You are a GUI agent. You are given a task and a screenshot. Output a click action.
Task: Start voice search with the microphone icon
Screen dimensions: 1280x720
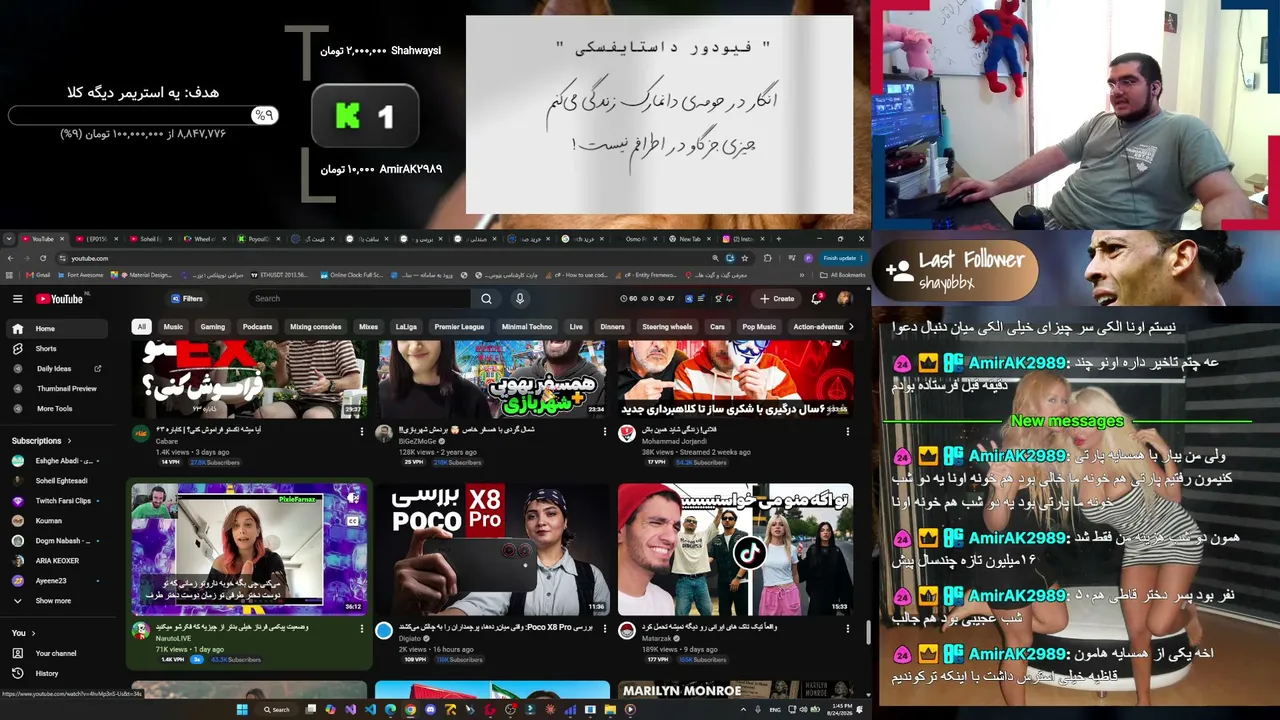[520, 299]
